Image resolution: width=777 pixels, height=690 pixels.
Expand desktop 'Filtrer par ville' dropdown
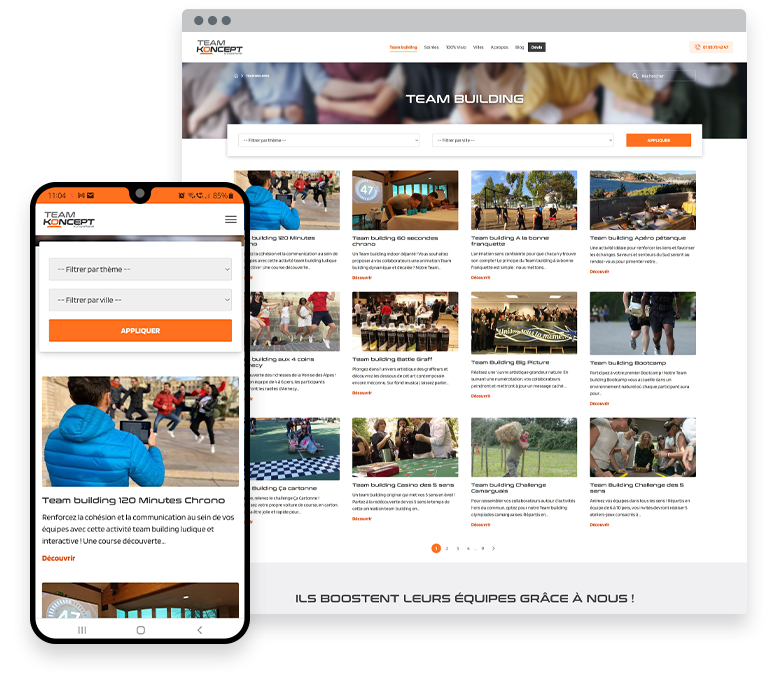(523, 141)
